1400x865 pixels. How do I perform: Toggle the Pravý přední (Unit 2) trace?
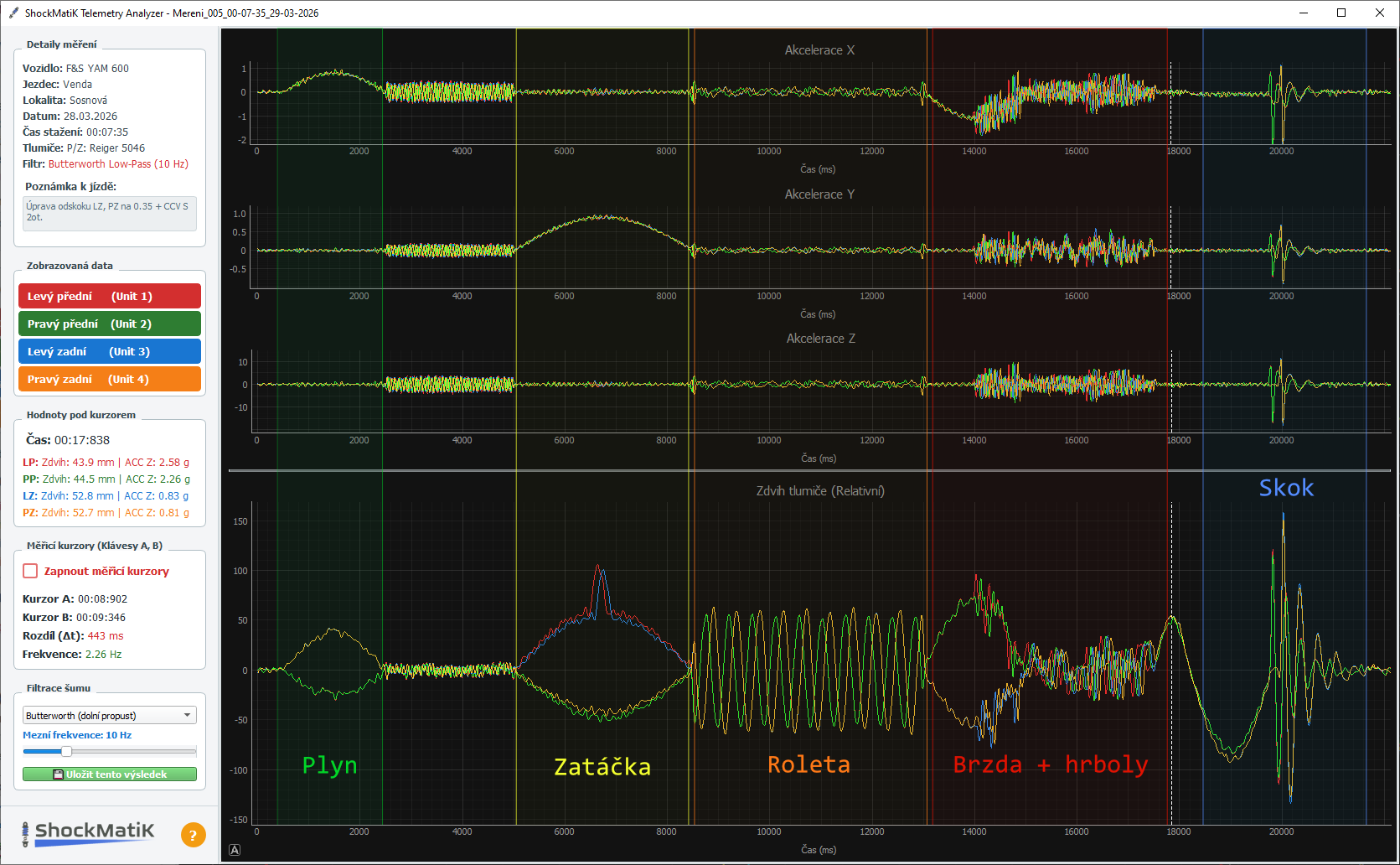(x=109, y=323)
